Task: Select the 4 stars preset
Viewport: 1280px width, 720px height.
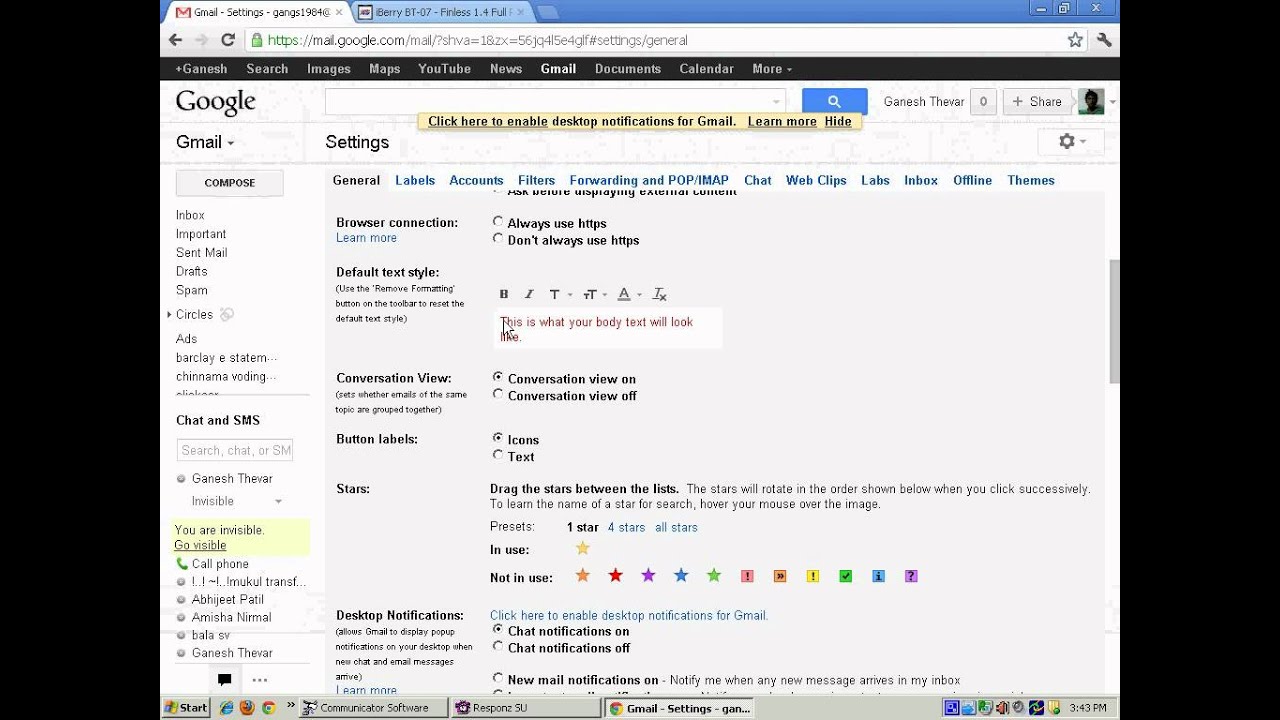Action: 626,527
